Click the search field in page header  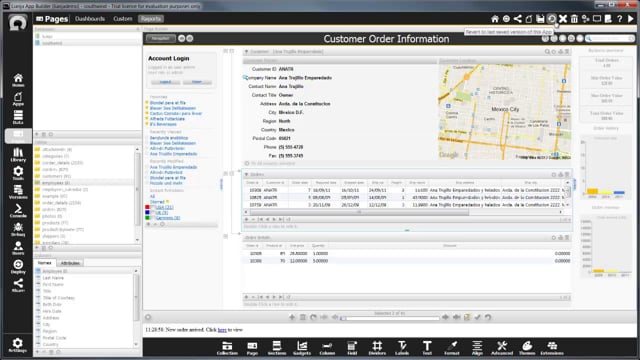coord(611,38)
